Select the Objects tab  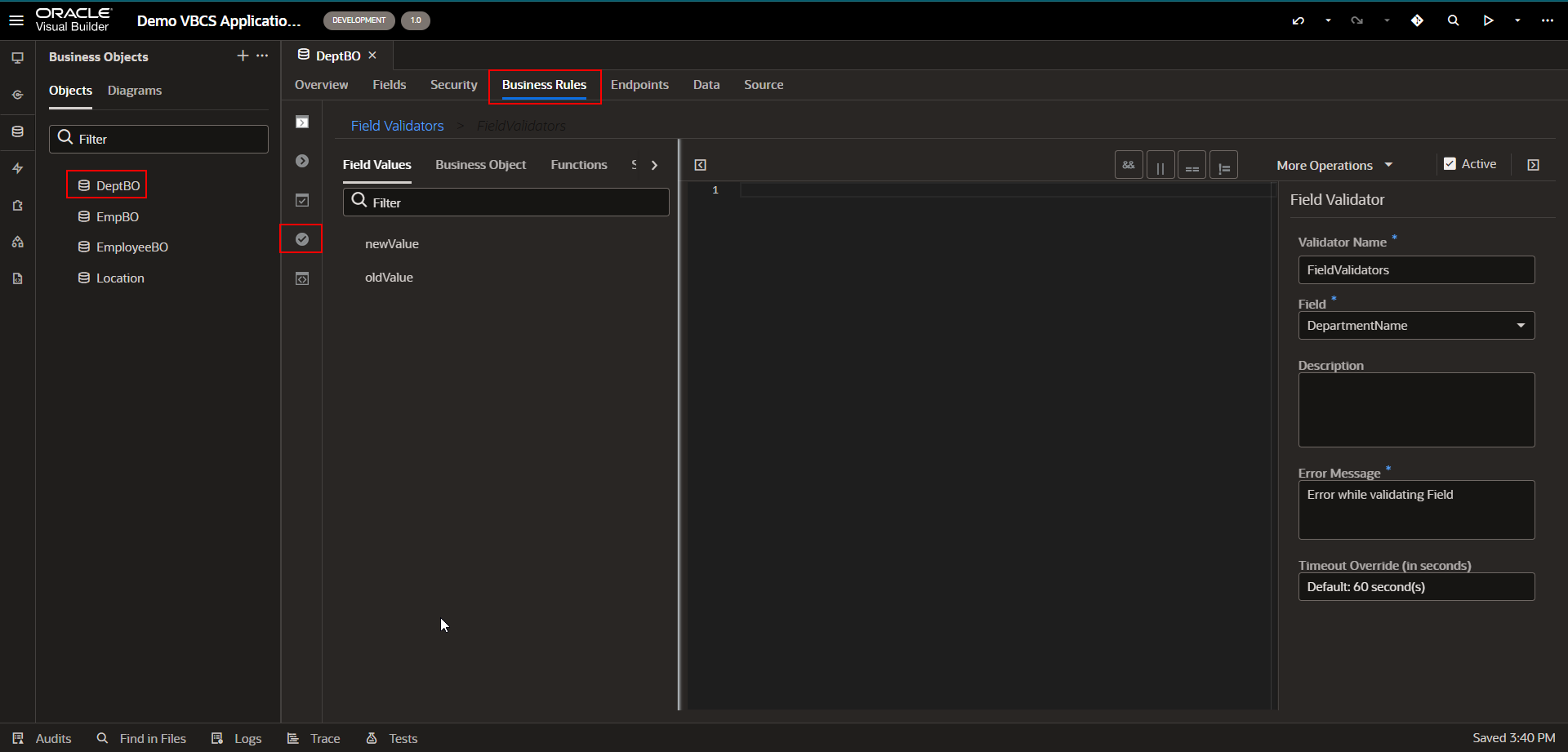click(x=70, y=91)
